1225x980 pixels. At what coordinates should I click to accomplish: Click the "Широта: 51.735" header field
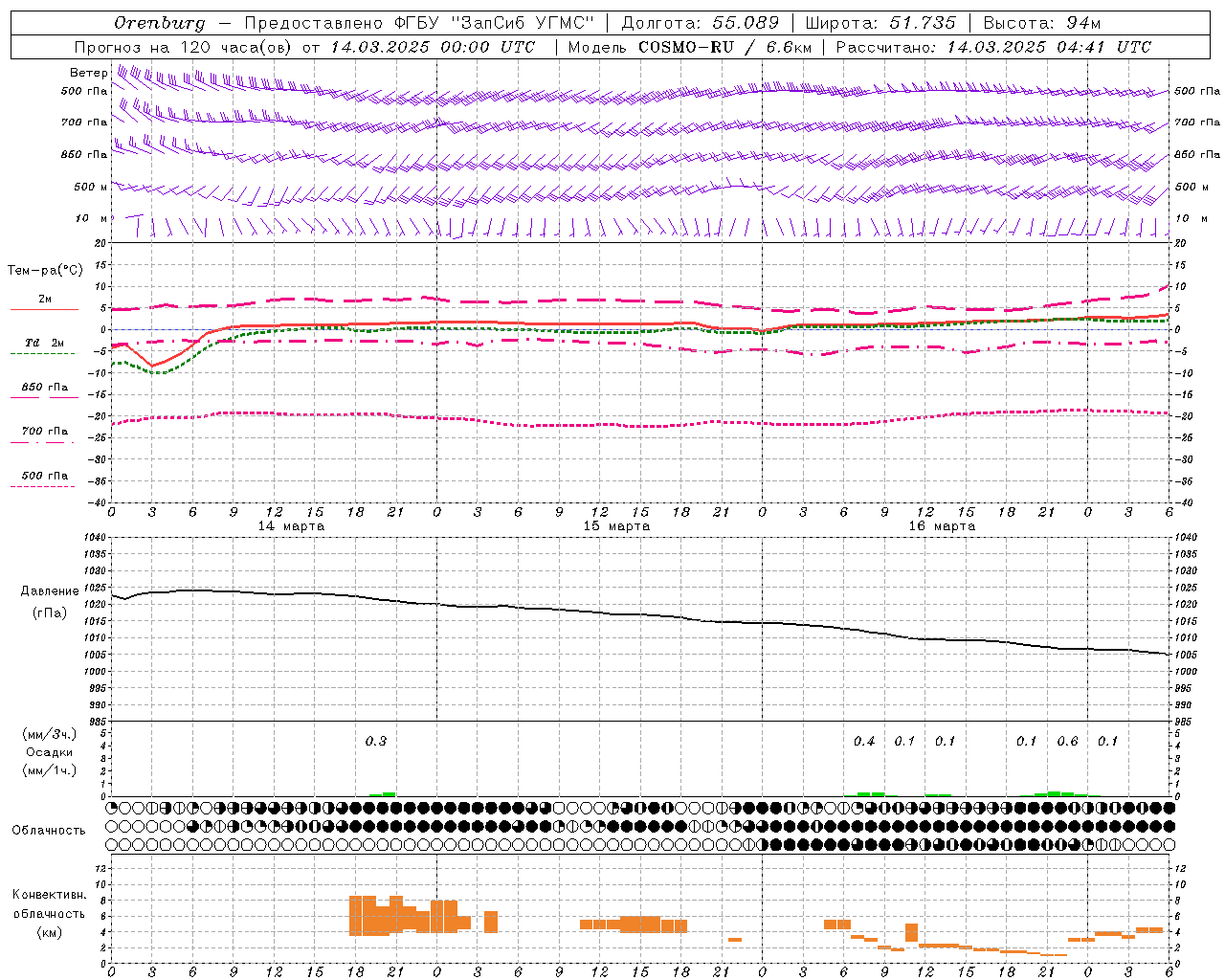(880, 23)
